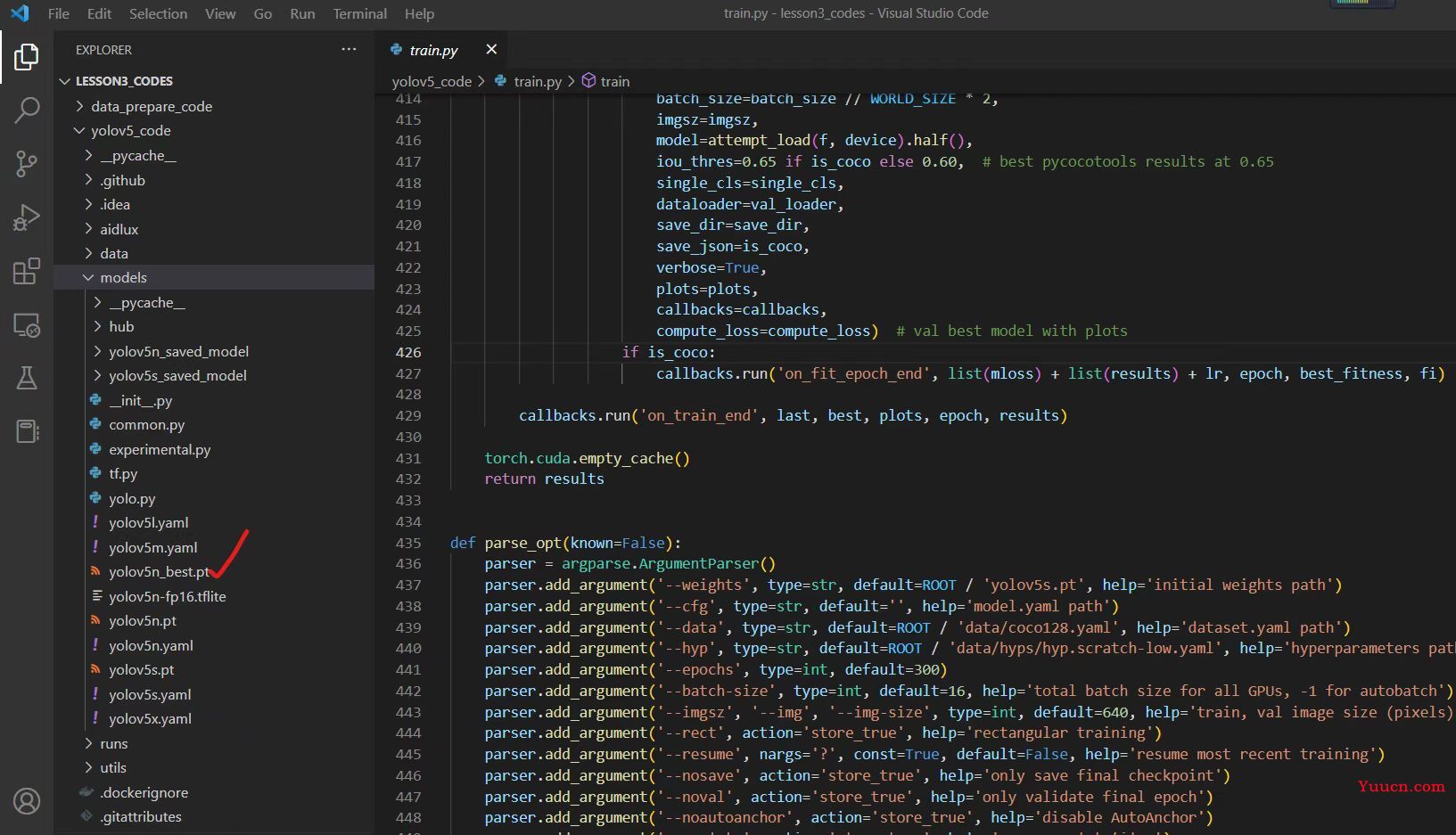
Task: Open the File menu
Action: click(58, 13)
